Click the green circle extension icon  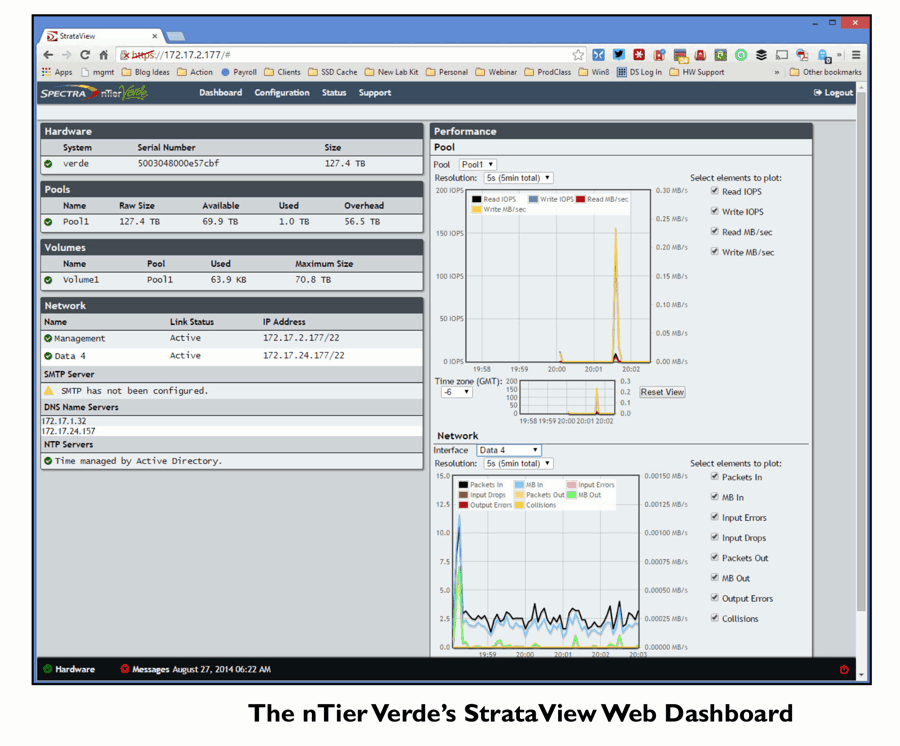pos(741,55)
